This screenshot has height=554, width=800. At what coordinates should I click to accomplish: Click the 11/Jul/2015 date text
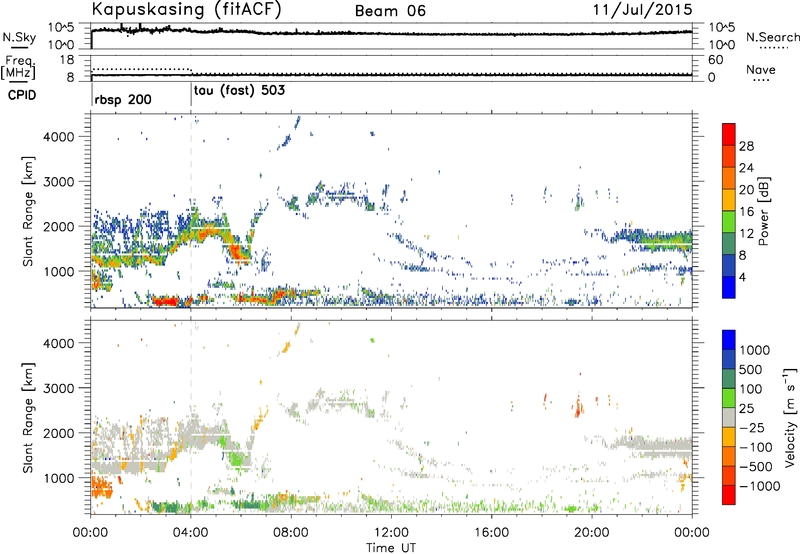tap(642, 10)
